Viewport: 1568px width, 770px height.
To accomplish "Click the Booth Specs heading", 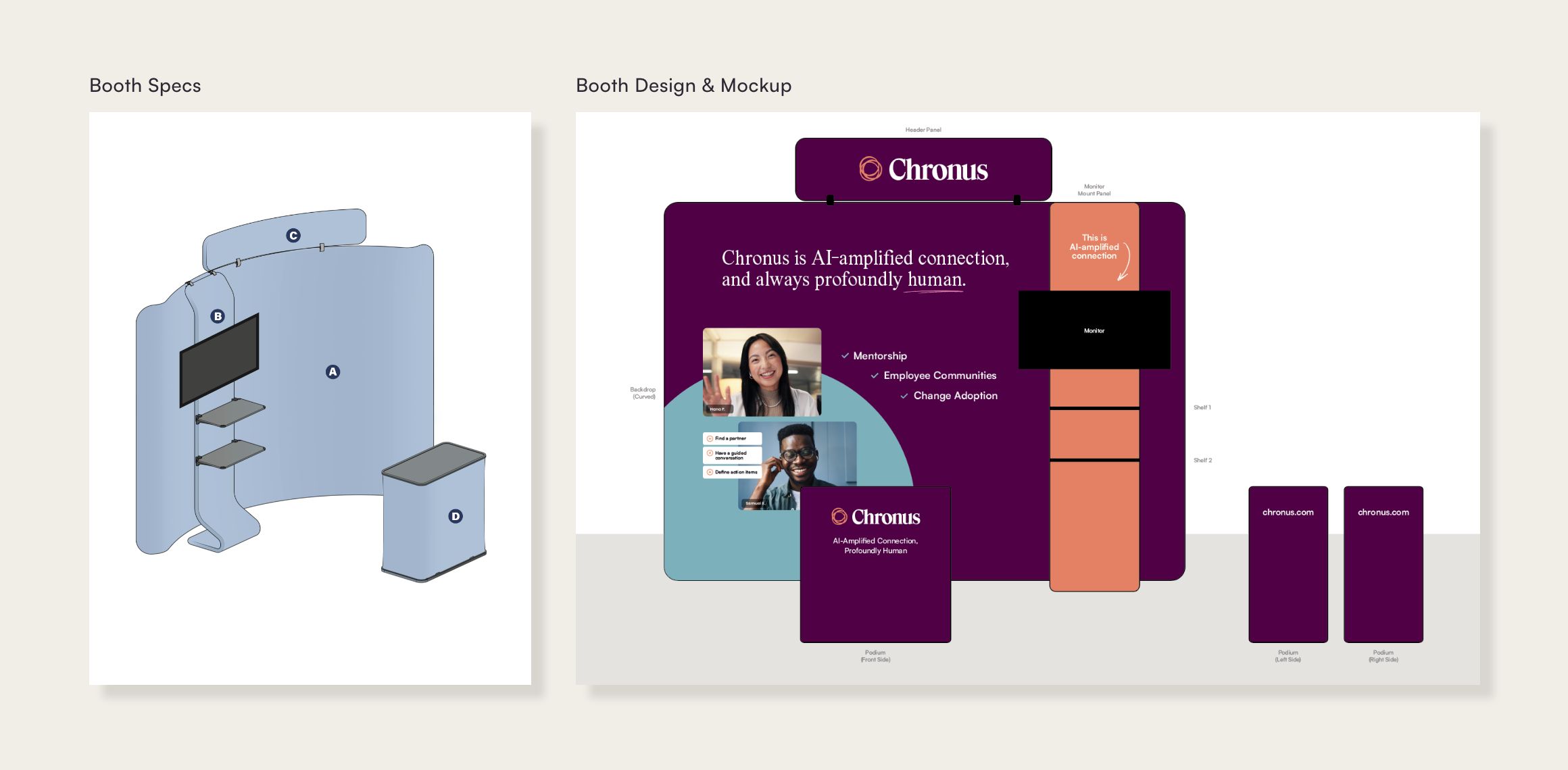I will click(x=145, y=86).
